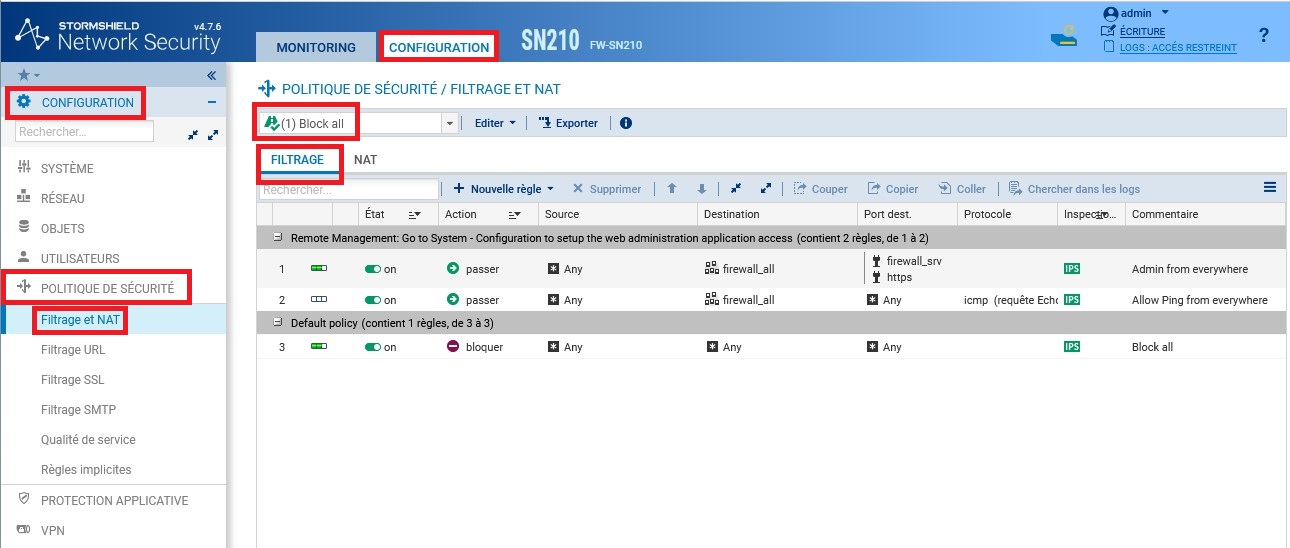Click the information icon beside Exporter
Screen dimensions: 1290x548
tap(626, 123)
